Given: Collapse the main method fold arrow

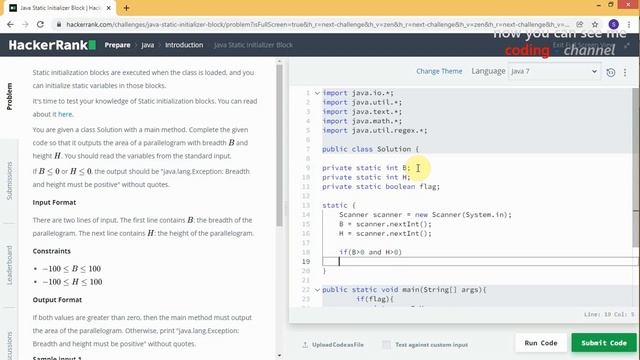Looking at the screenshot, I should pyautogui.click(x=317, y=290).
